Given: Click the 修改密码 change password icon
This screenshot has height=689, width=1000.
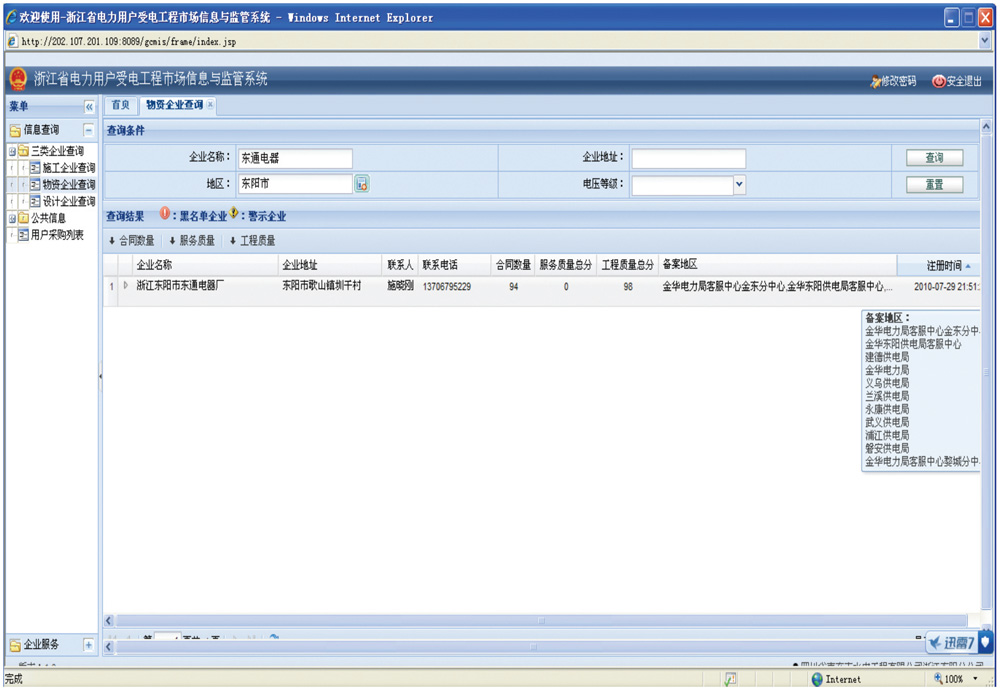Looking at the screenshot, I should pyautogui.click(x=874, y=81).
